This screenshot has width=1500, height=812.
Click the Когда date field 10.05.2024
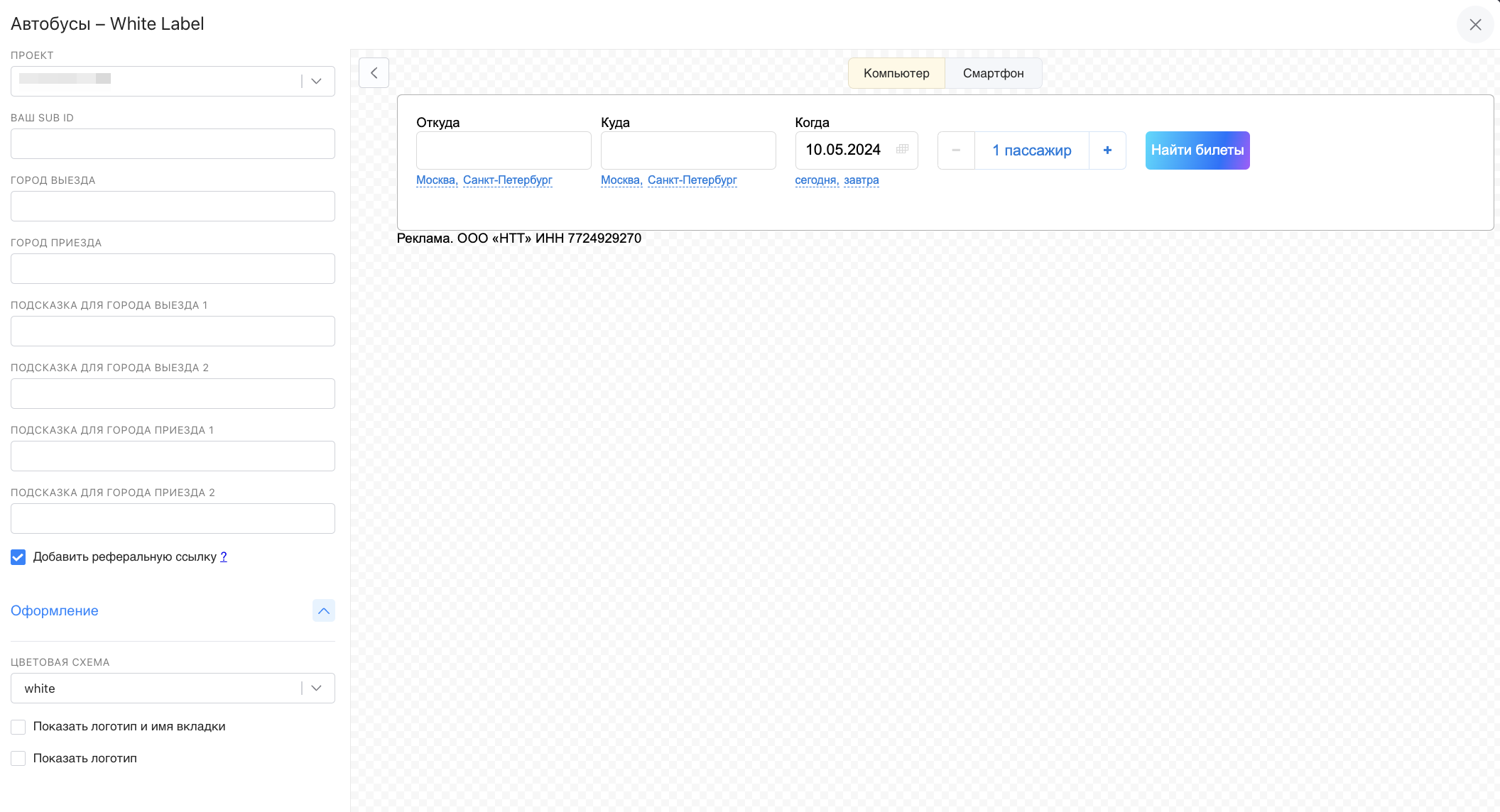coord(857,150)
